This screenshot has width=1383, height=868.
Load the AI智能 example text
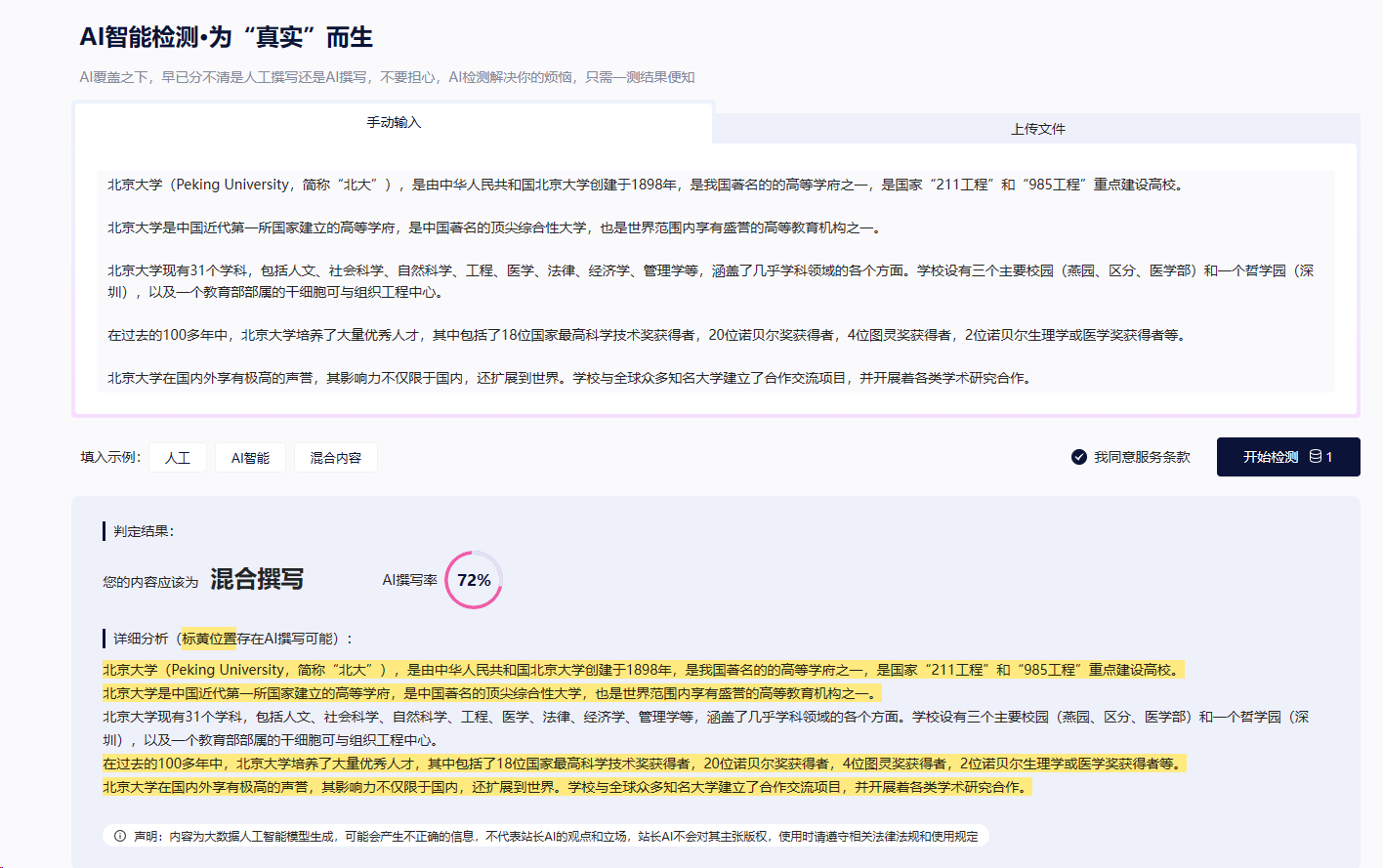pos(250,458)
